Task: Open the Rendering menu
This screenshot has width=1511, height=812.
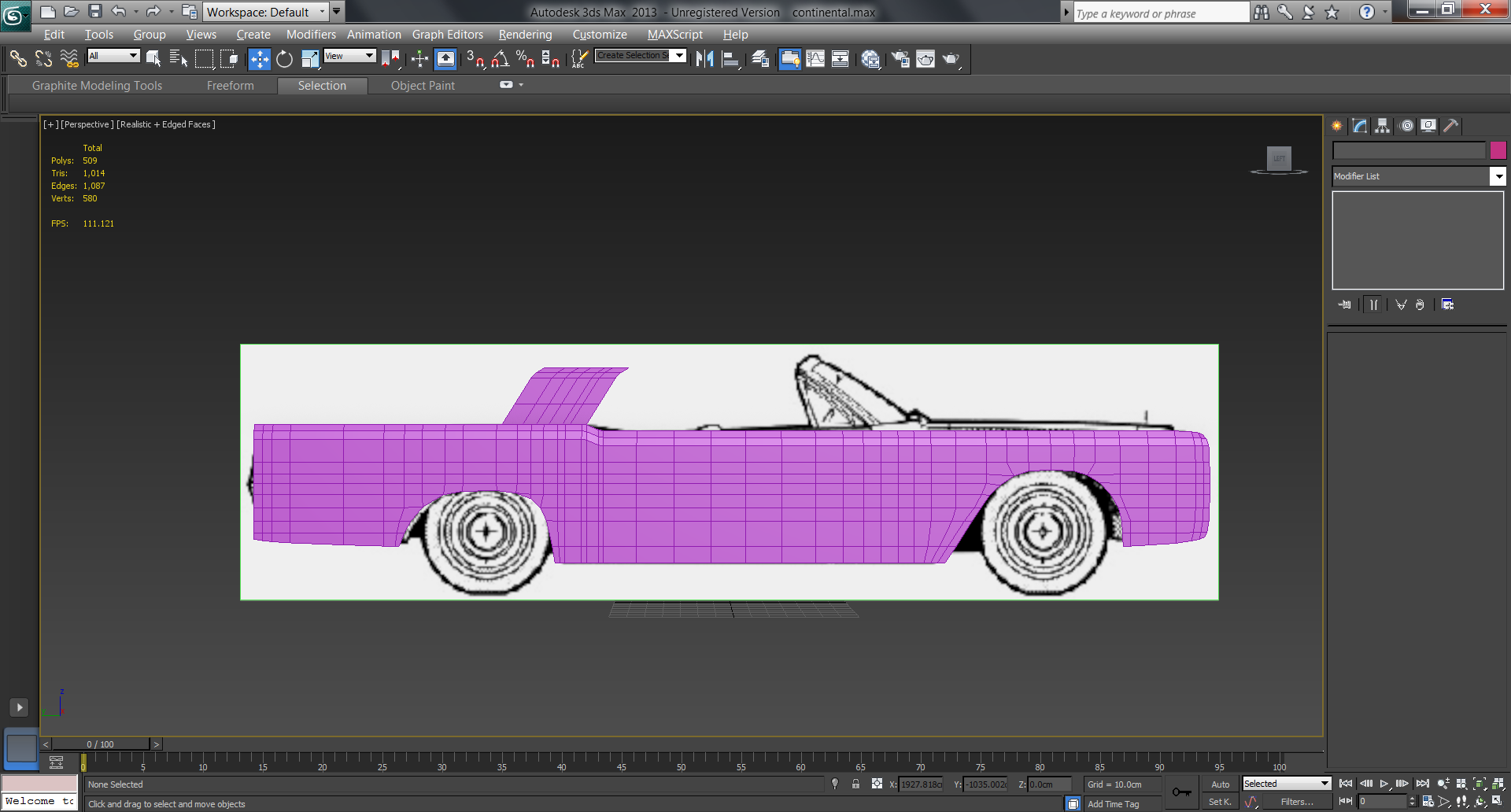Action: (x=525, y=35)
